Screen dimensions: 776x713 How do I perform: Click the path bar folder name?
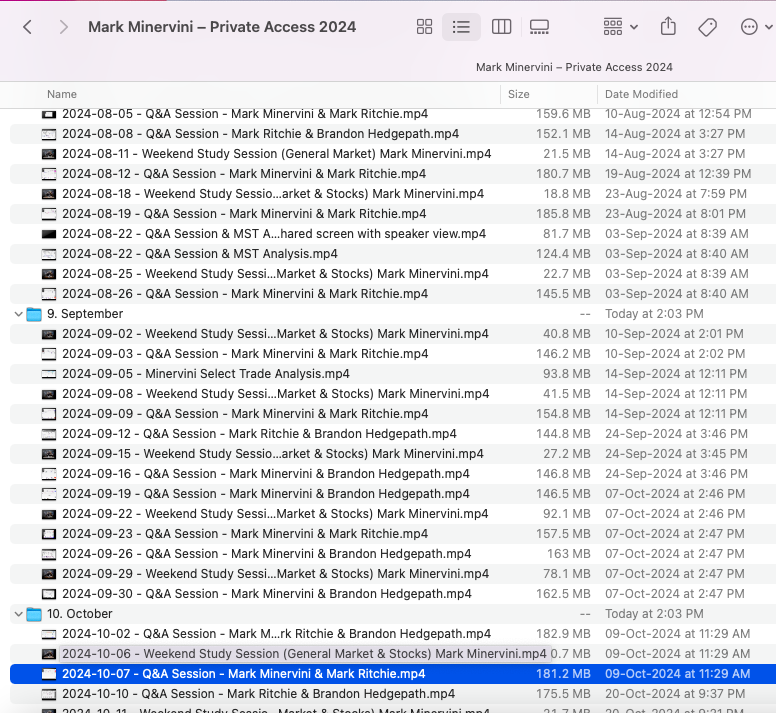point(574,67)
